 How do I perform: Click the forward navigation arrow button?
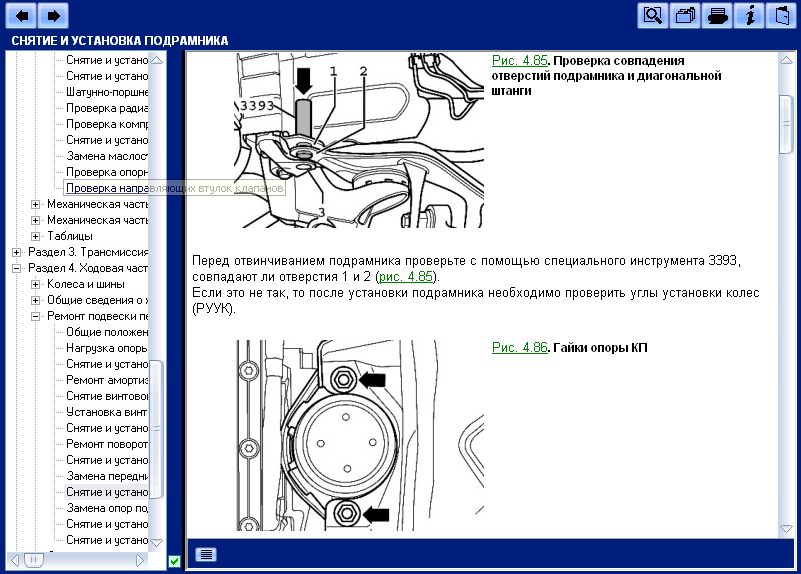[54, 15]
